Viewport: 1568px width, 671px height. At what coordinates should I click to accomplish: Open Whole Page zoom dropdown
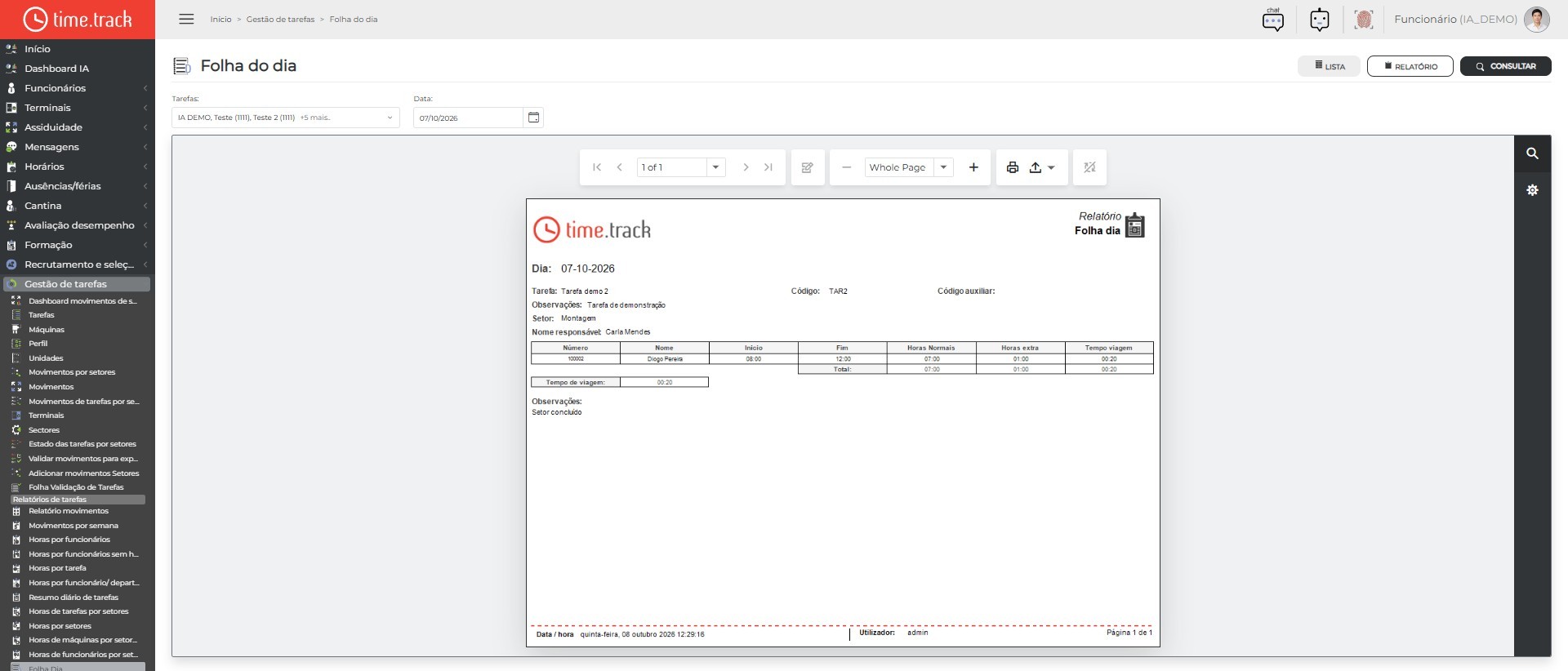[x=943, y=167]
